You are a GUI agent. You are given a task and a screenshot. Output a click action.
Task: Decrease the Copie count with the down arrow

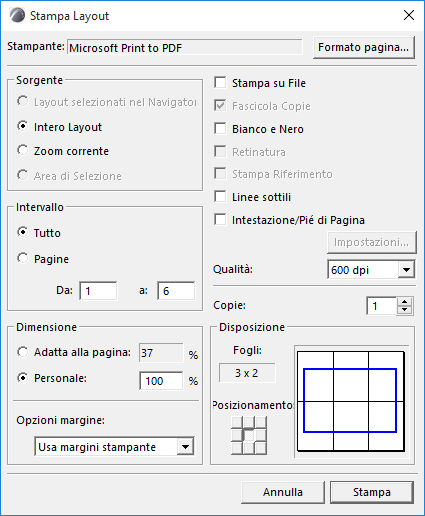405,310
